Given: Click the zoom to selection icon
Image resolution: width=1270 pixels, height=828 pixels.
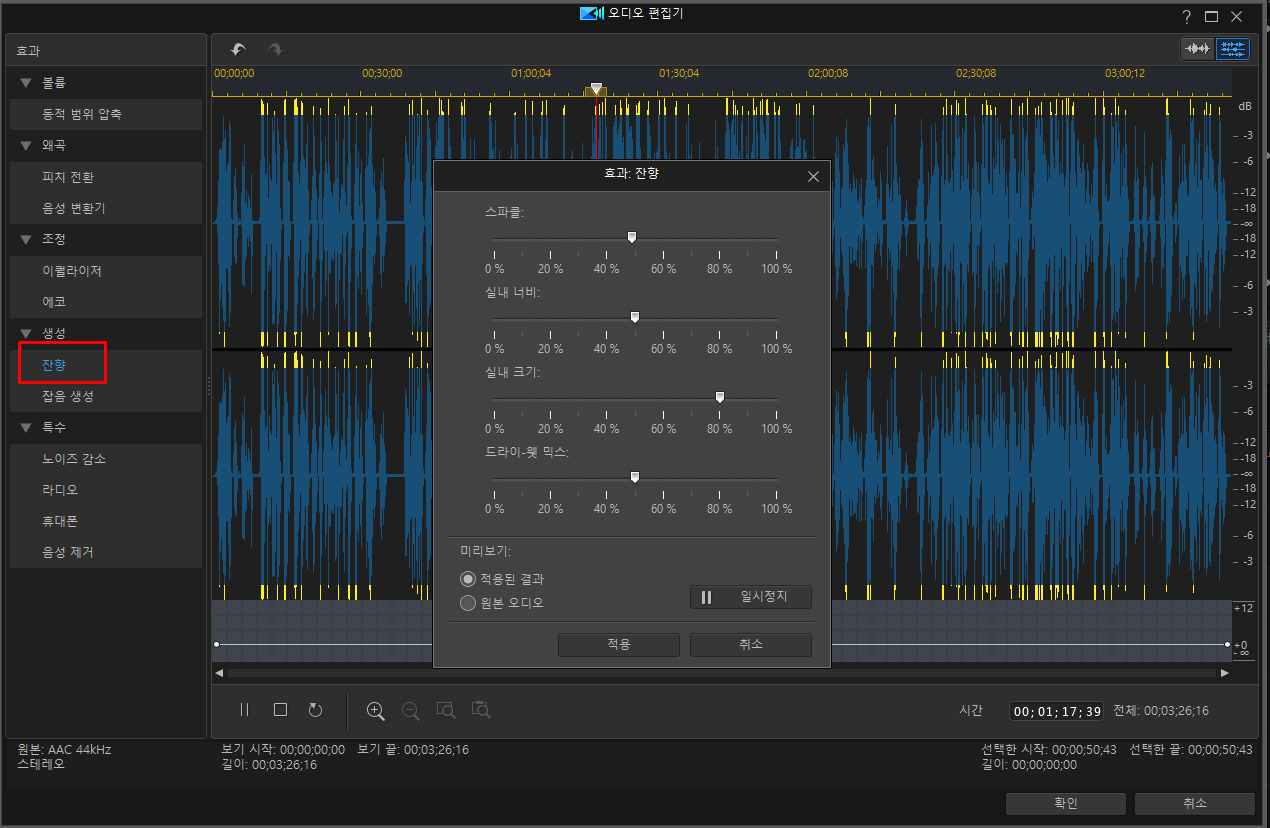Looking at the screenshot, I should pyautogui.click(x=446, y=711).
